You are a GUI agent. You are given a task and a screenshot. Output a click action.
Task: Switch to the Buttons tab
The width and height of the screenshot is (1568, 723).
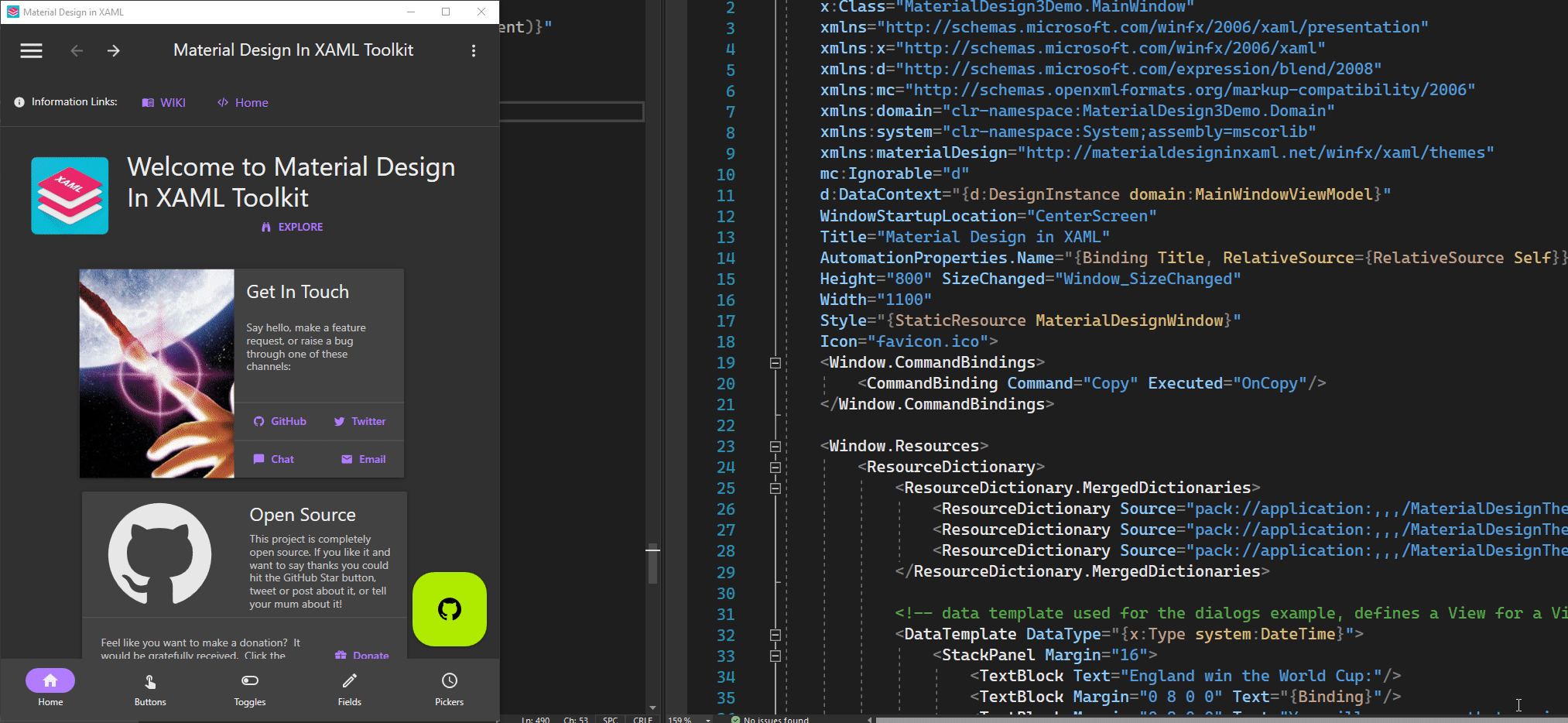coord(150,688)
